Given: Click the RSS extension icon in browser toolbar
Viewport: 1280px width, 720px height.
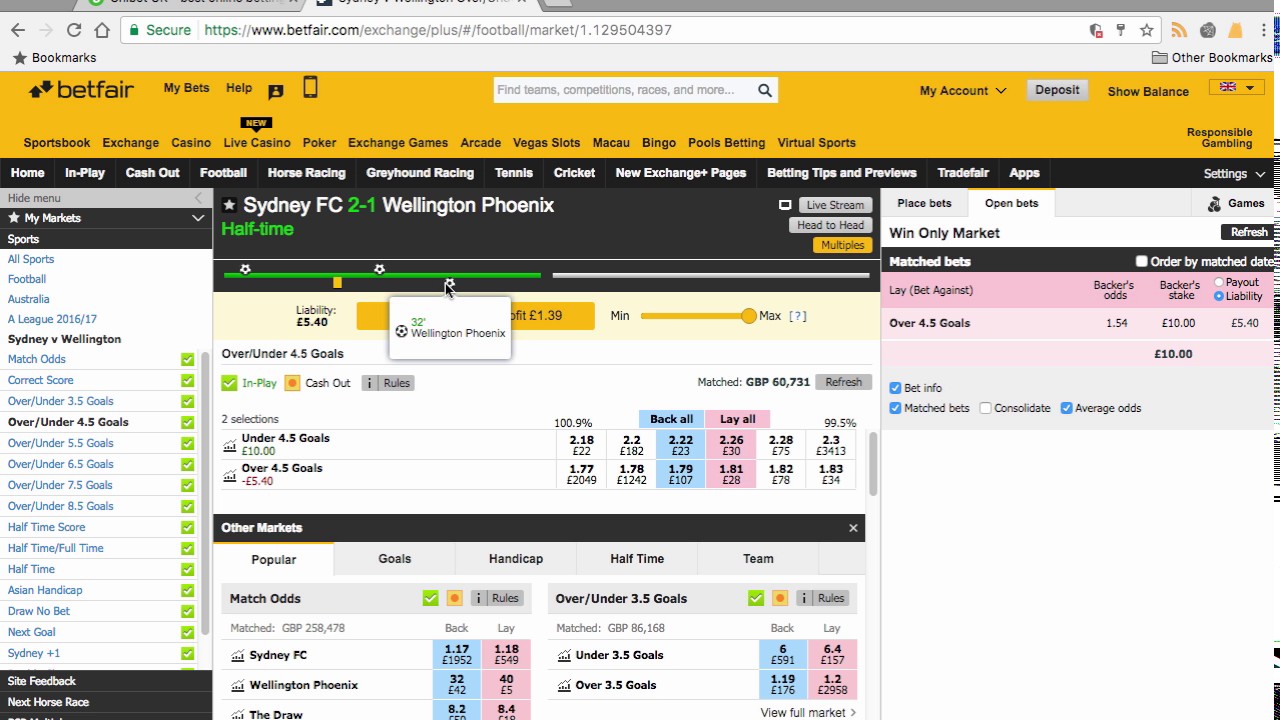Looking at the screenshot, I should 1179,30.
